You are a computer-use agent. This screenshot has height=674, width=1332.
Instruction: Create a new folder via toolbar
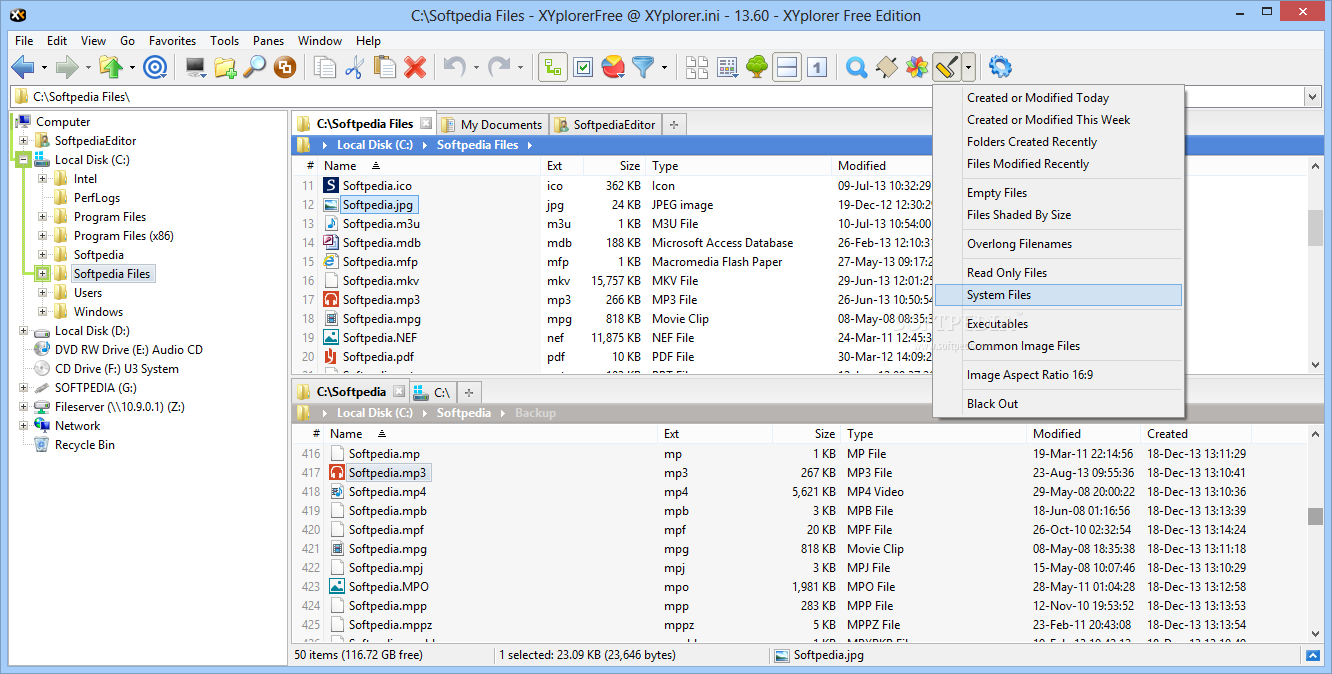[225, 67]
